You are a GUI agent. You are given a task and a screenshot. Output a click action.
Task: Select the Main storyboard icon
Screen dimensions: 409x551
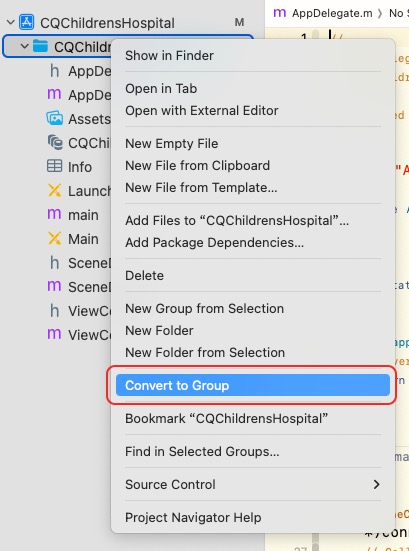click(x=54, y=239)
